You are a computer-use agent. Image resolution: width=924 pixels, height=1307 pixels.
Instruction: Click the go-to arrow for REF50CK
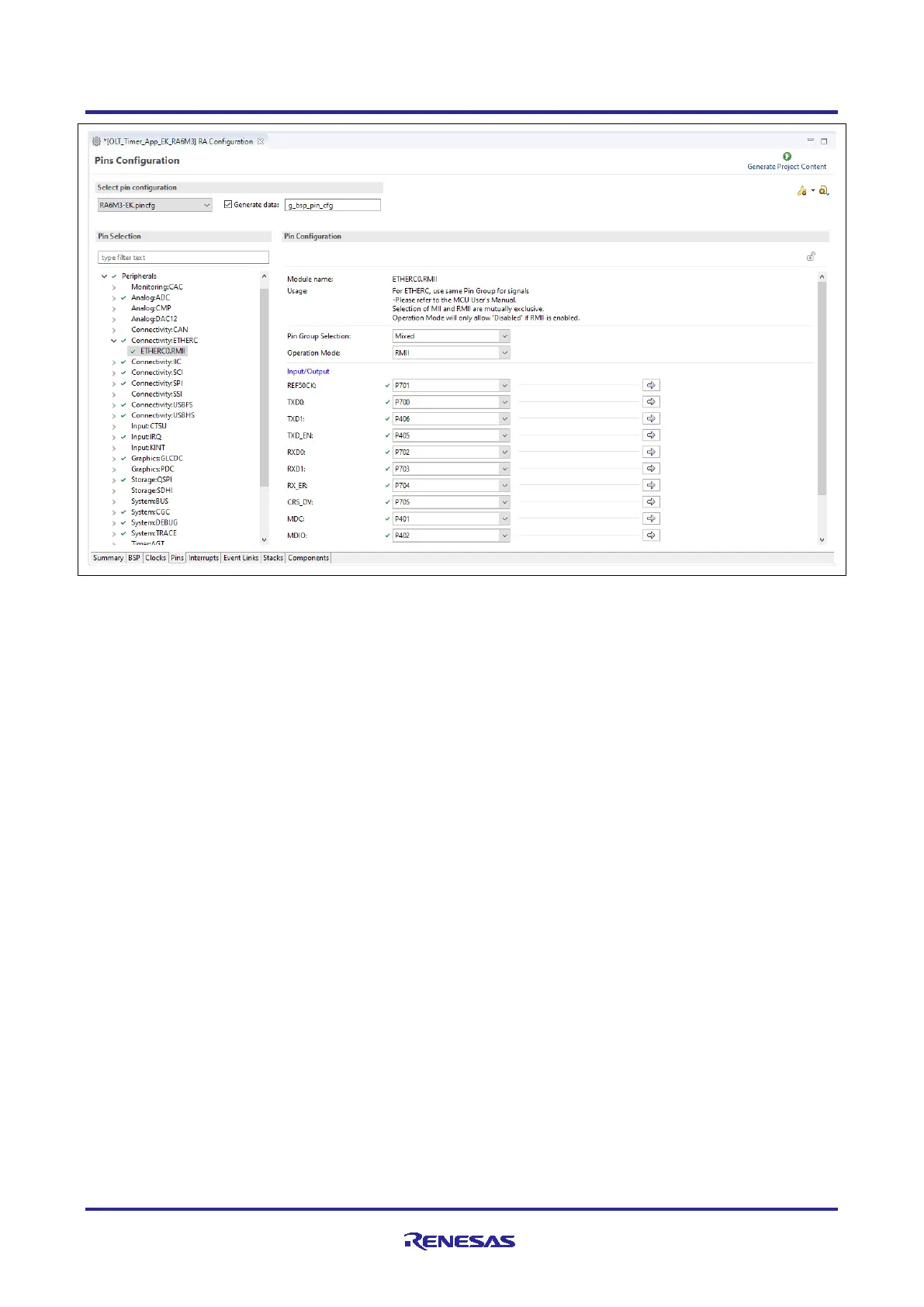click(651, 385)
